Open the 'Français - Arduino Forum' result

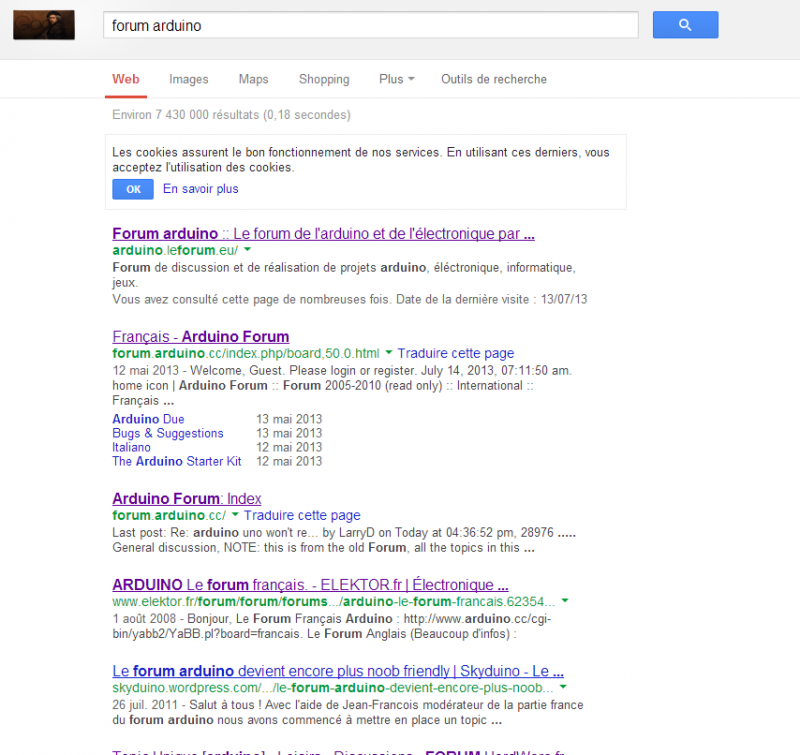click(201, 337)
